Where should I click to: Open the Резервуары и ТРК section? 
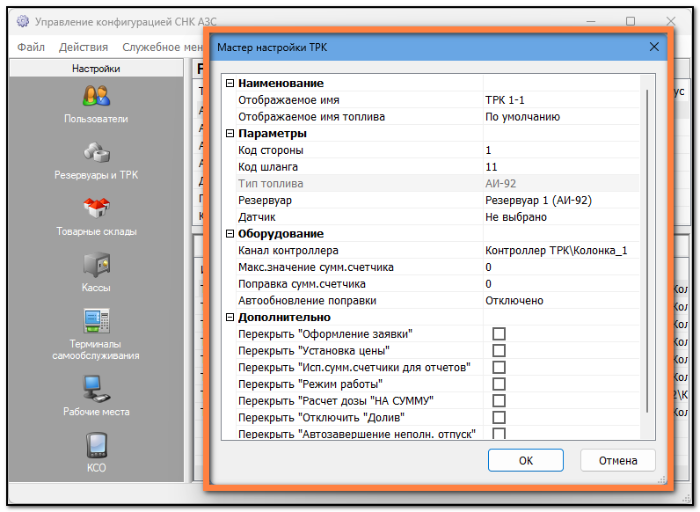tap(96, 161)
